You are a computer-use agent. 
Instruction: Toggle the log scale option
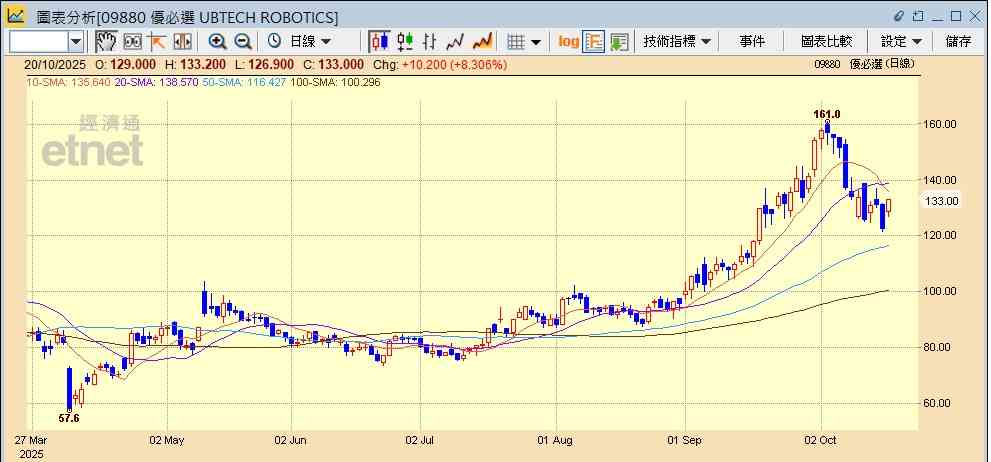(x=568, y=41)
